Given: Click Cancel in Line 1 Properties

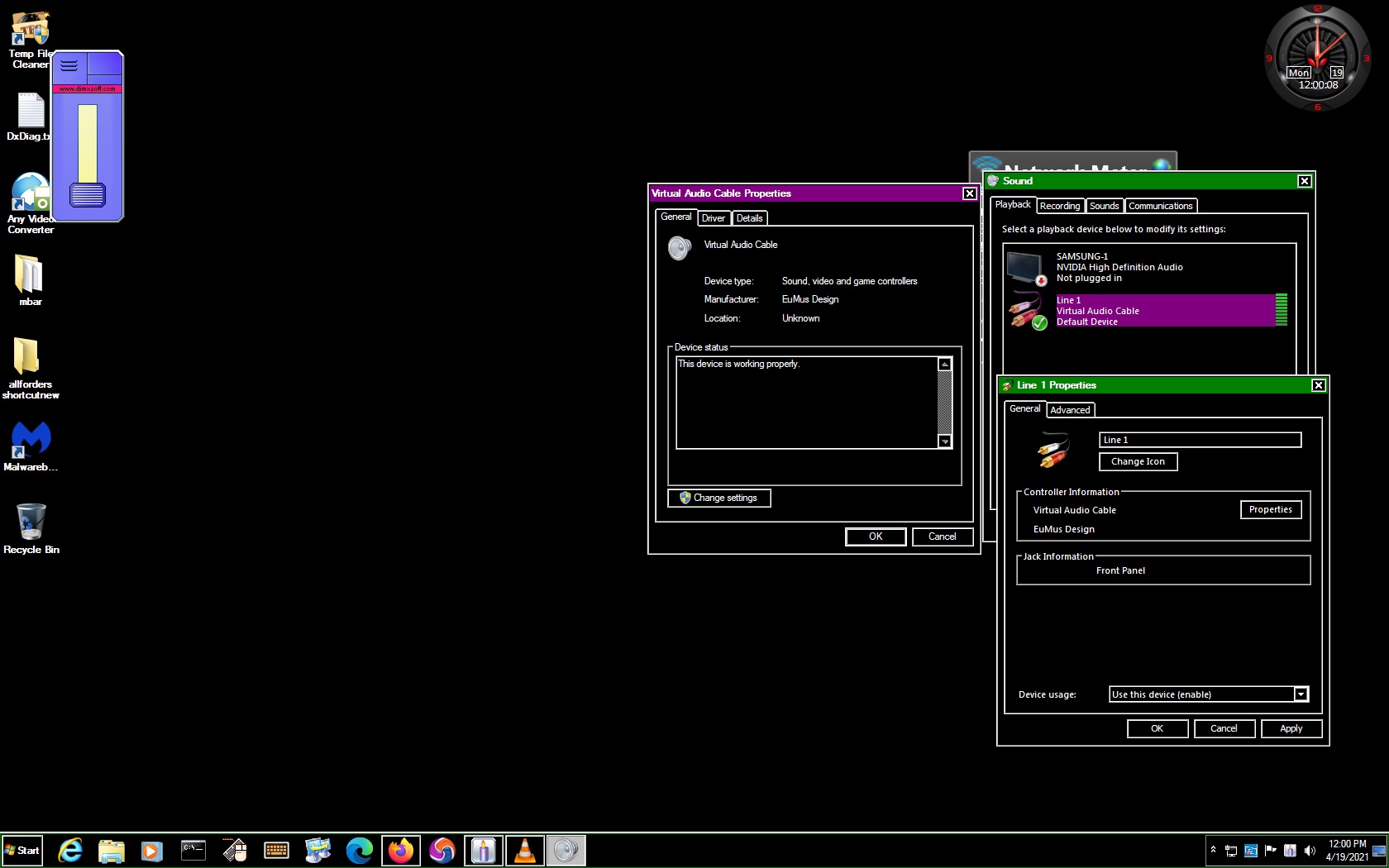Looking at the screenshot, I should tap(1224, 728).
